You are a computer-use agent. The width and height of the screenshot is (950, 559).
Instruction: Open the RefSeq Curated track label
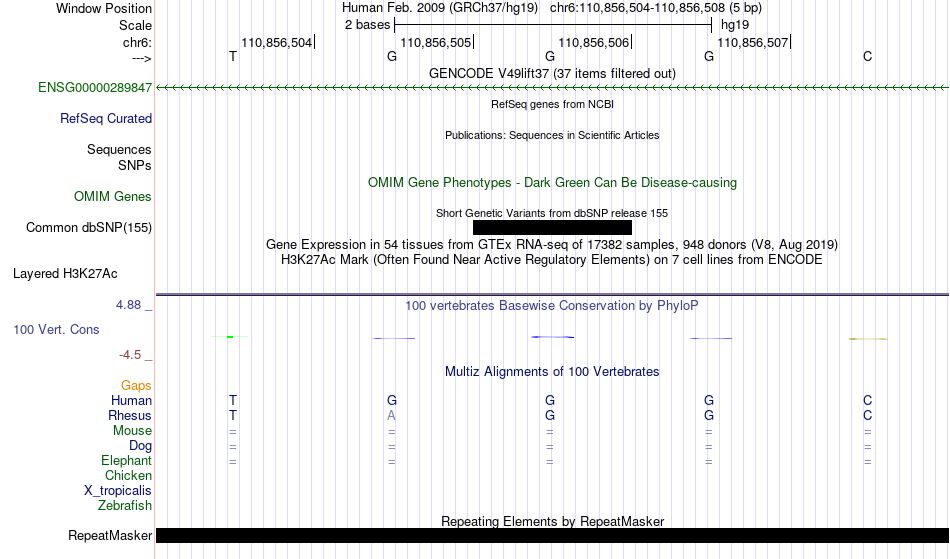[105, 119]
